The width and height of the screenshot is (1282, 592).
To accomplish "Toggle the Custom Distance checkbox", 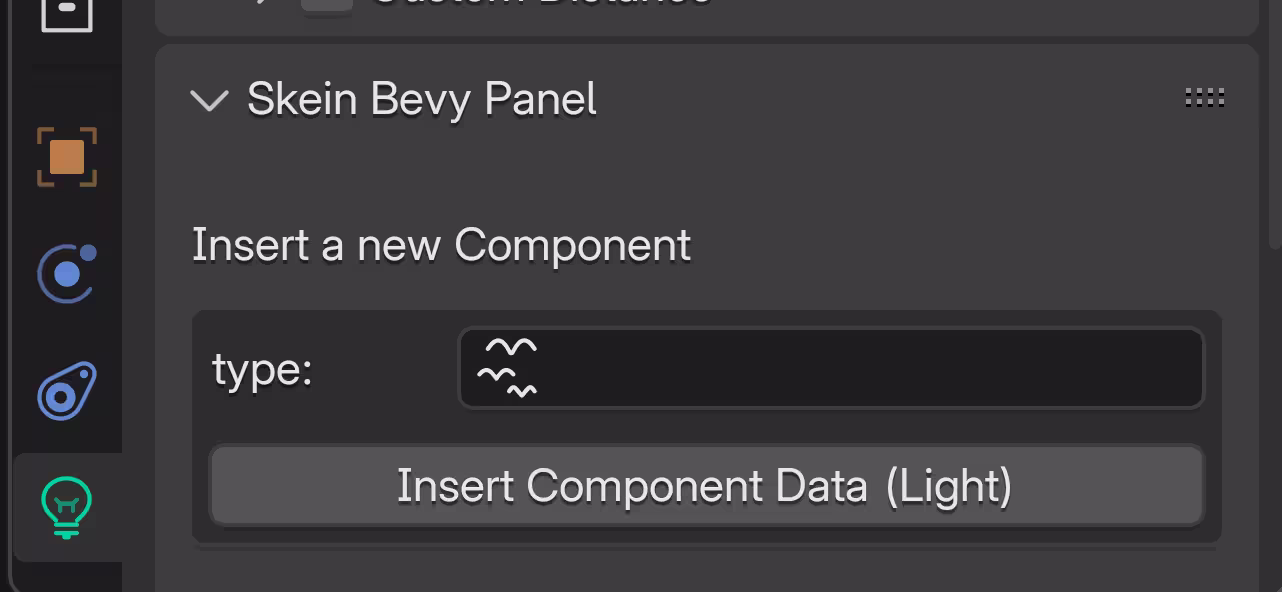I will tap(327, 4).
